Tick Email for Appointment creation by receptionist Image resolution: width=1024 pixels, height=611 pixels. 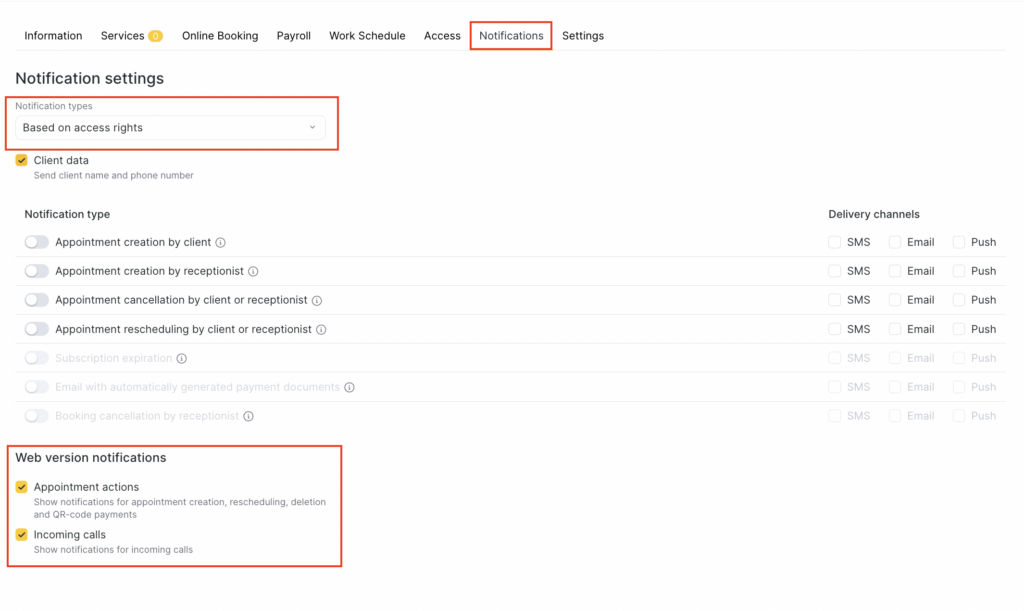click(x=895, y=271)
